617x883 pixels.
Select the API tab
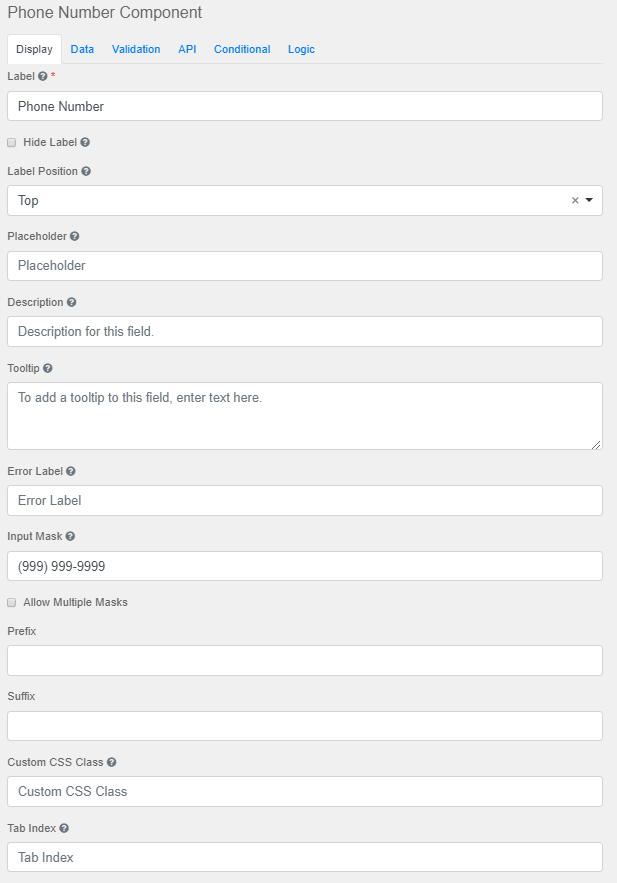point(187,49)
